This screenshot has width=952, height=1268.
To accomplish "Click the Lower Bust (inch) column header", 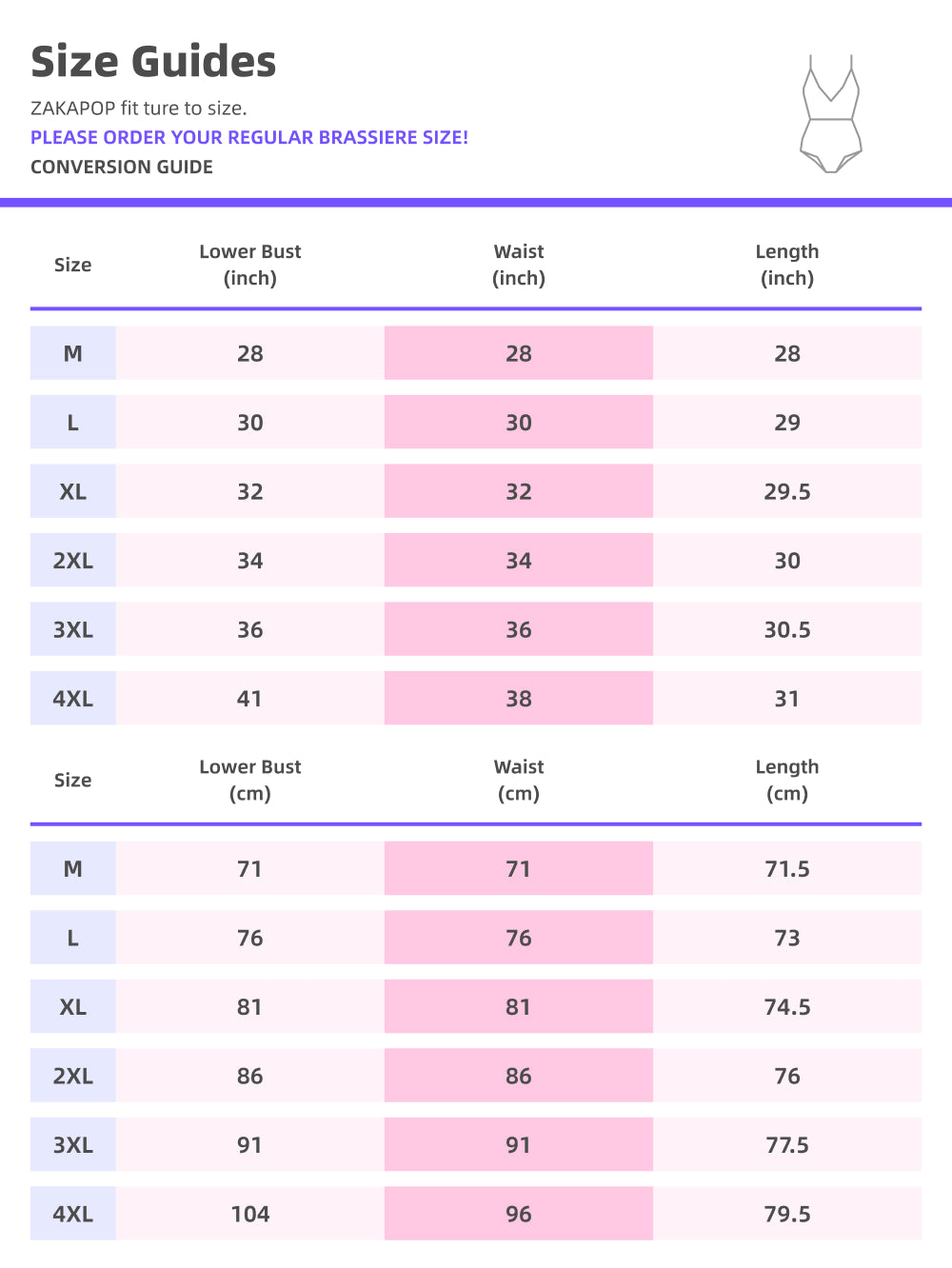I will point(250,265).
